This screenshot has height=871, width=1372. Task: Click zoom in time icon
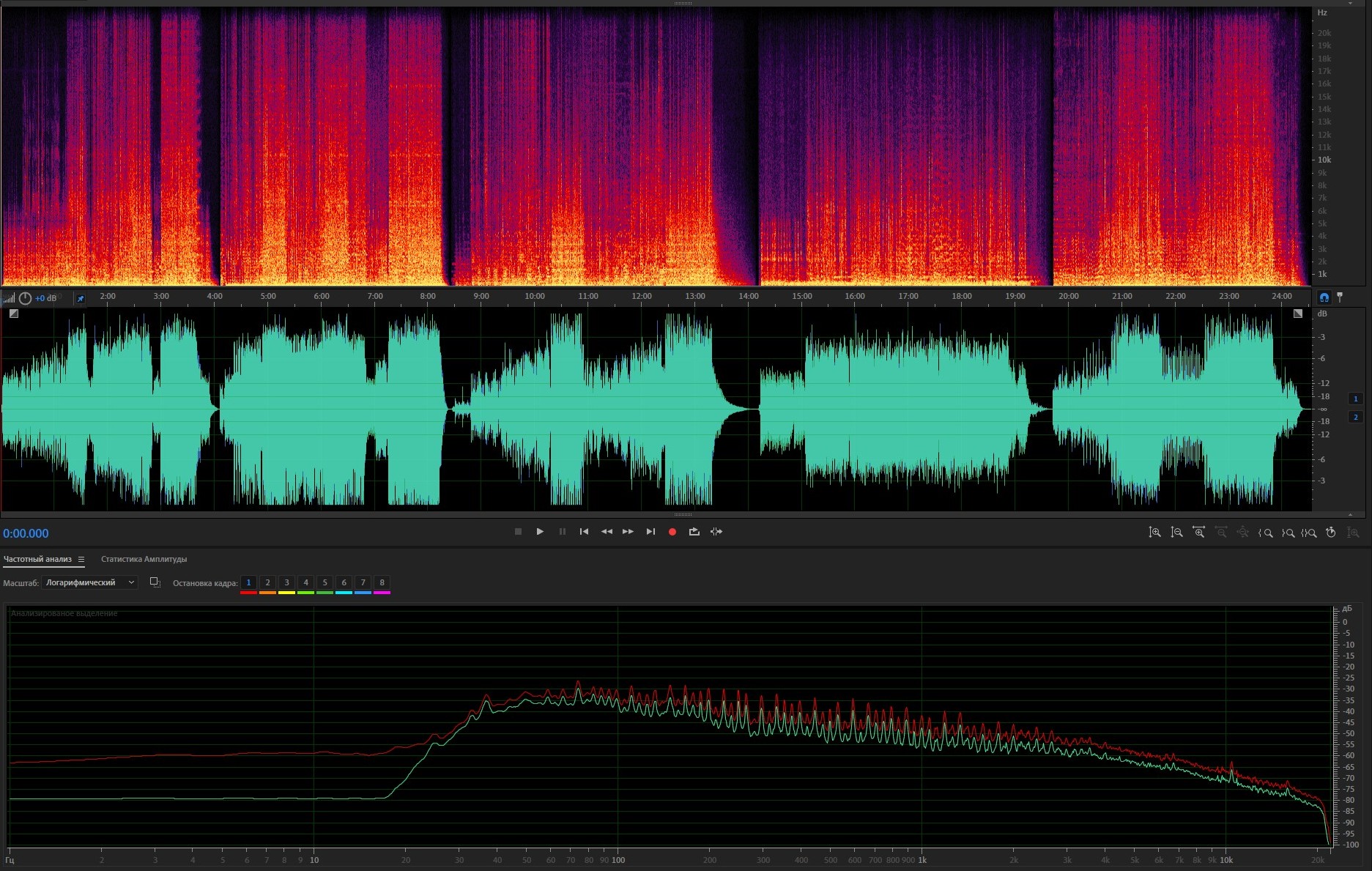tap(1198, 533)
